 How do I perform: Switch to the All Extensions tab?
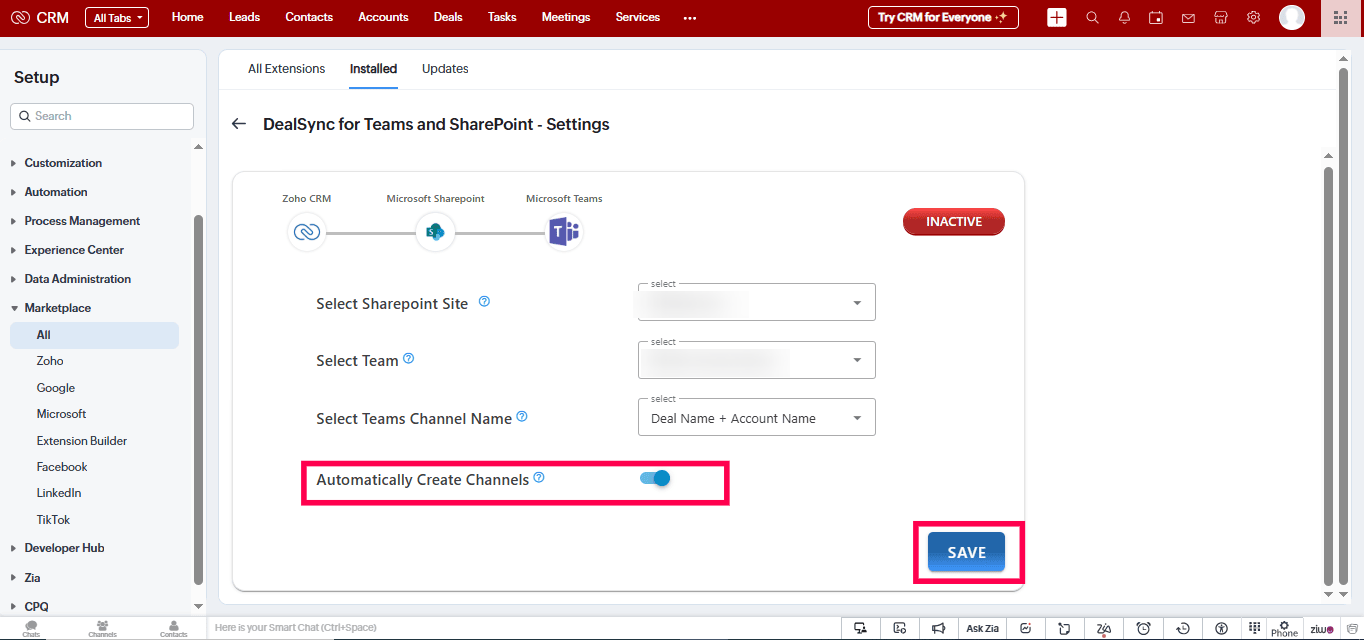click(x=287, y=69)
